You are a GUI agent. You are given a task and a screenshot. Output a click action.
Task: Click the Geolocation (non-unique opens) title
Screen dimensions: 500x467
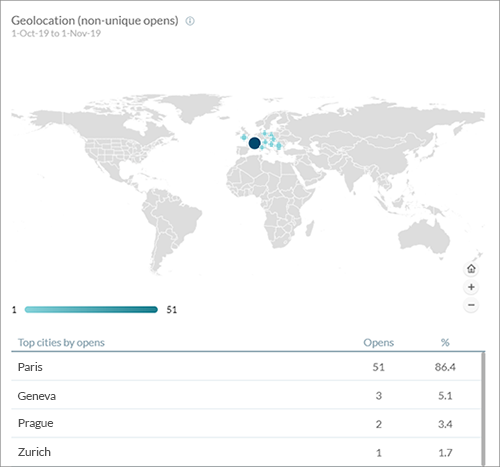click(95, 21)
